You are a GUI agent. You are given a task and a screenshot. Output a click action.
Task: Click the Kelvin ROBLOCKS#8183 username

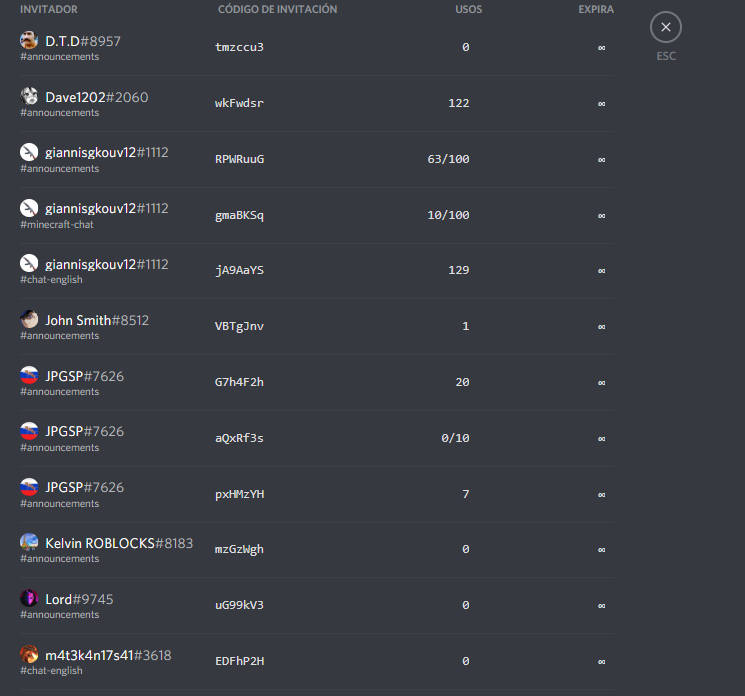coord(119,543)
